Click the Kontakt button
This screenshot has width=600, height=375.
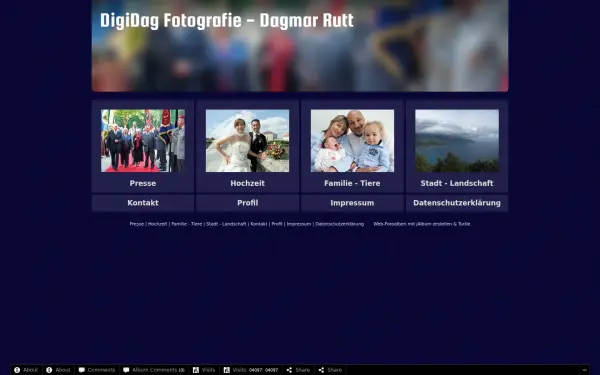(143, 203)
